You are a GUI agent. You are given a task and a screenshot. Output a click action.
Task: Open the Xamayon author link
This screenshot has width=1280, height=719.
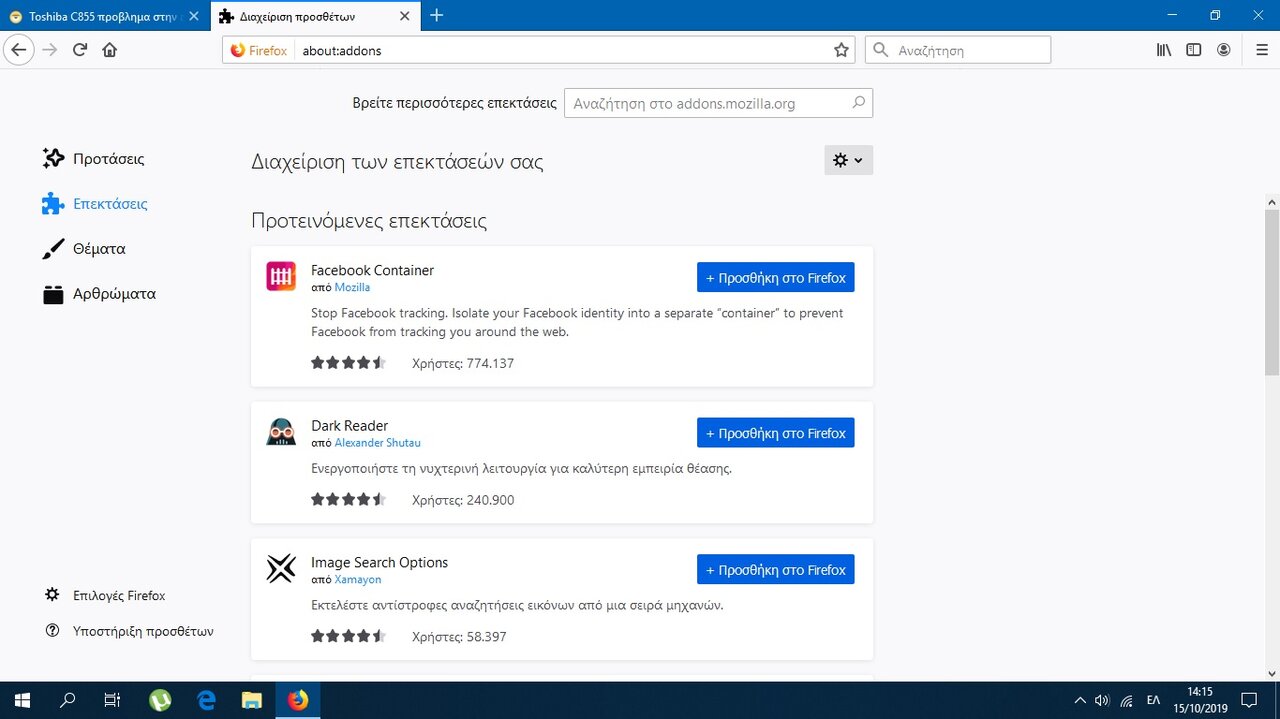[x=357, y=579]
